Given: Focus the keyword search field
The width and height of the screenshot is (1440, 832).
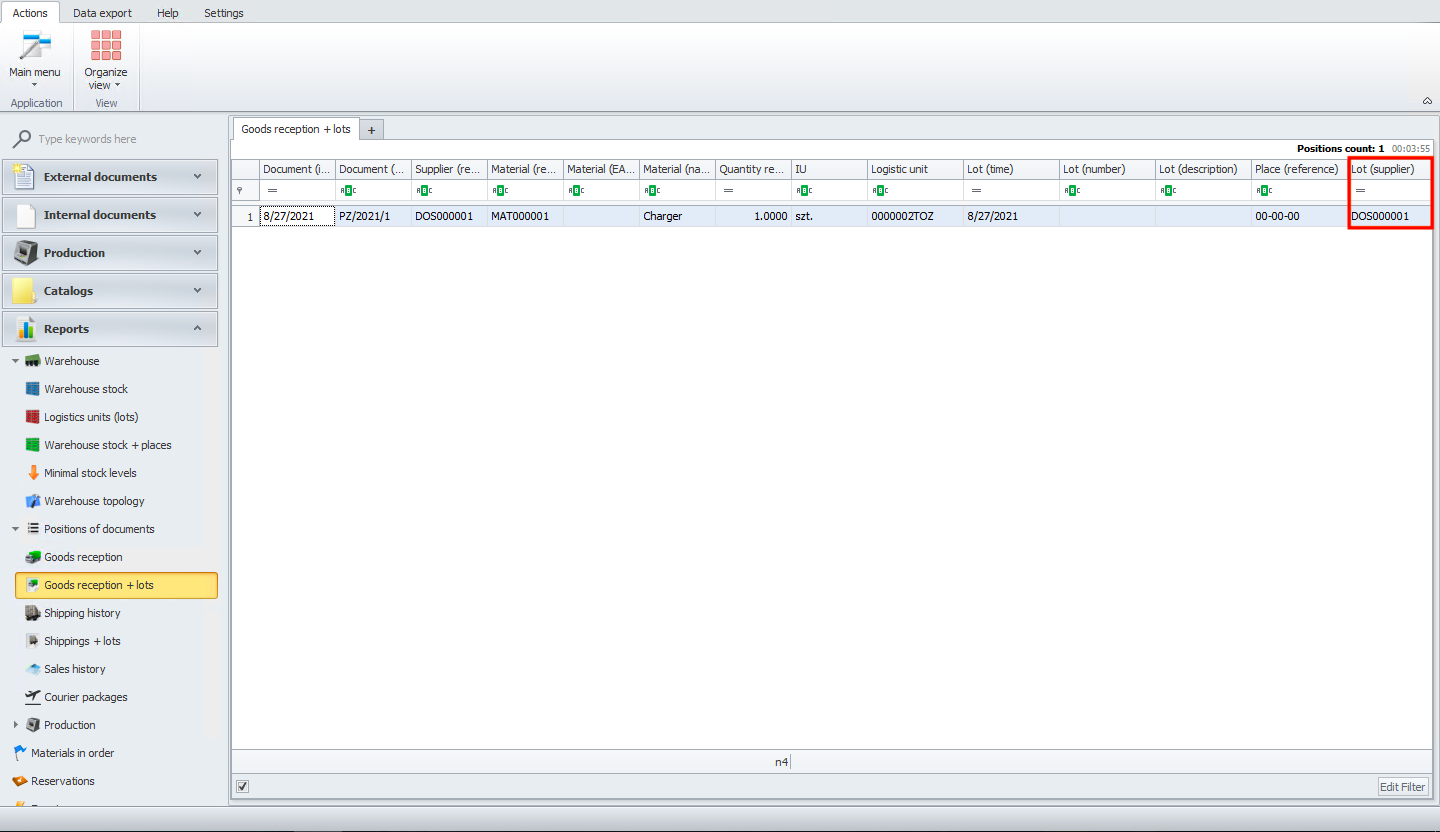Looking at the screenshot, I should (120, 139).
